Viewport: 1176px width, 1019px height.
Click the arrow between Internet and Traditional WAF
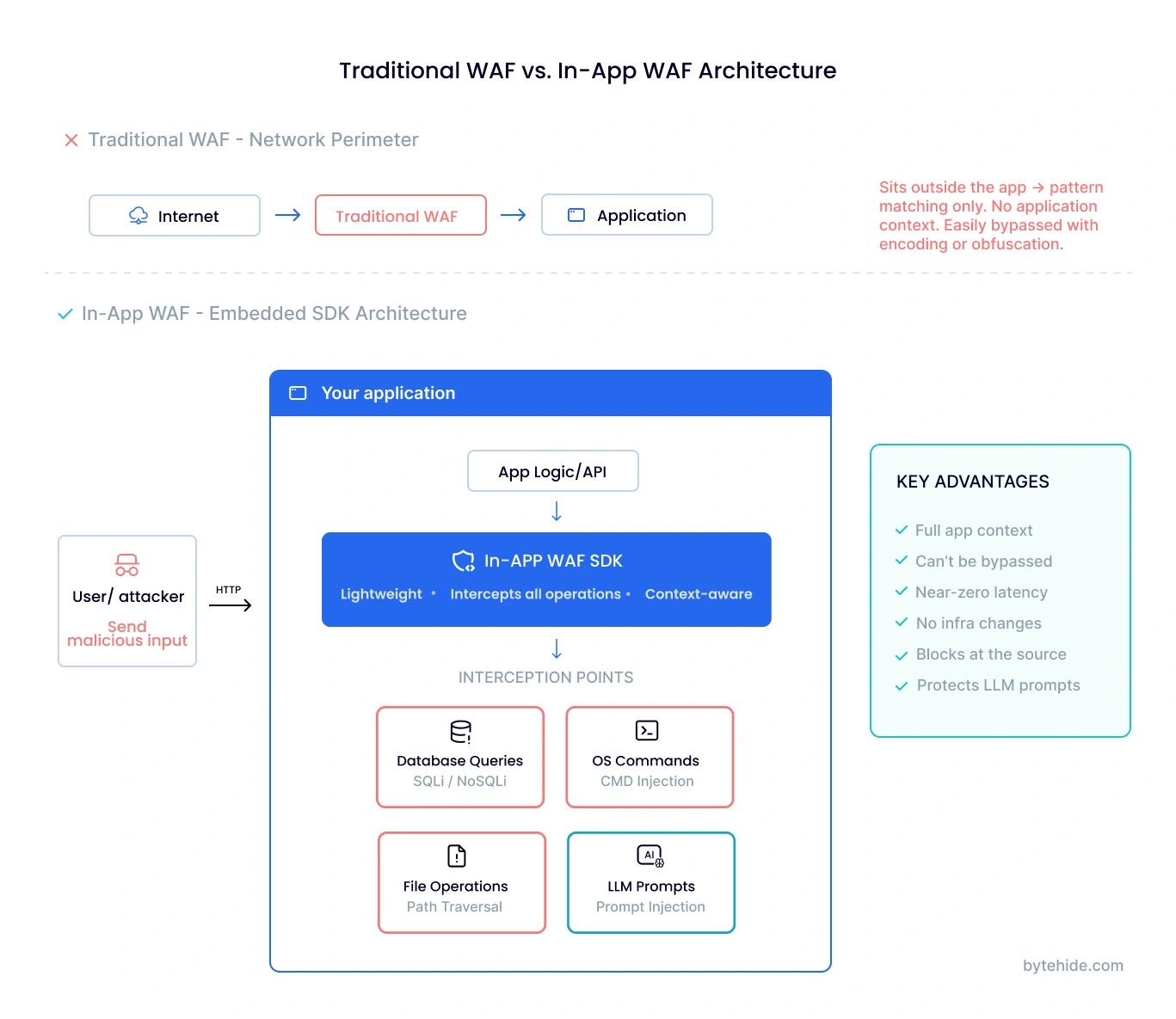tap(287, 215)
